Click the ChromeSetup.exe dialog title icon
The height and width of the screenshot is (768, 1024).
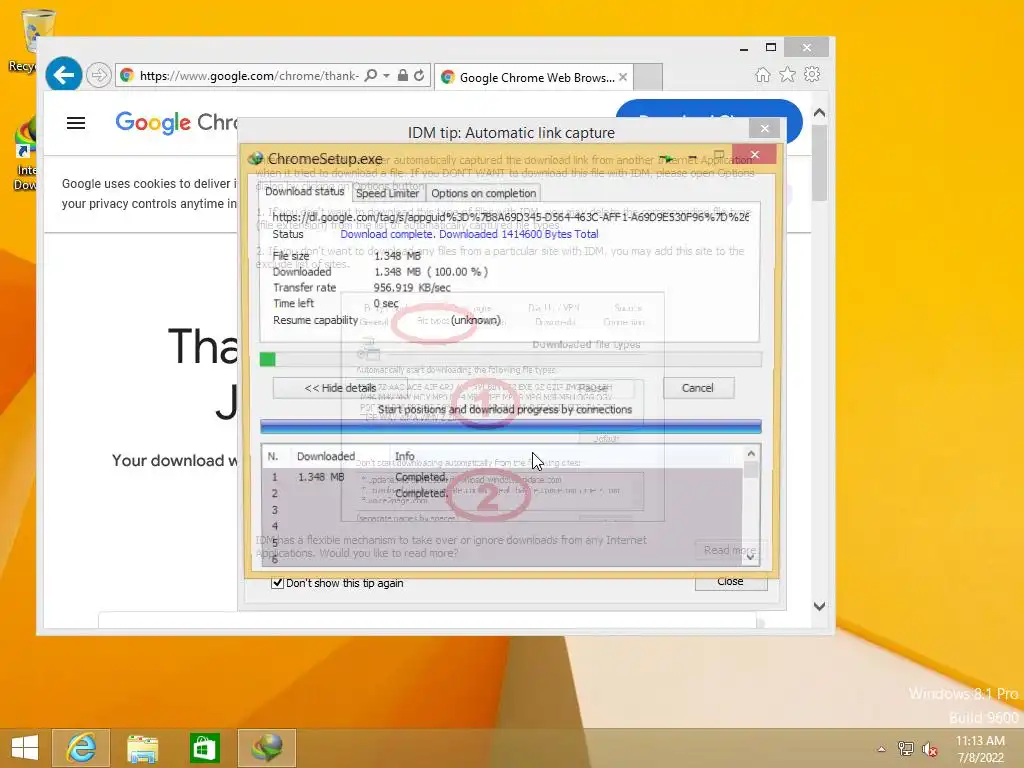[x=256, y=159]
